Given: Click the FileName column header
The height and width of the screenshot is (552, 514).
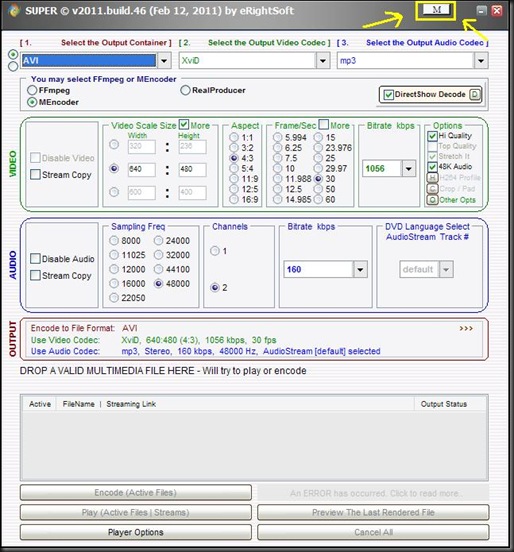Looking at the screenshot, I should (79, 404).
